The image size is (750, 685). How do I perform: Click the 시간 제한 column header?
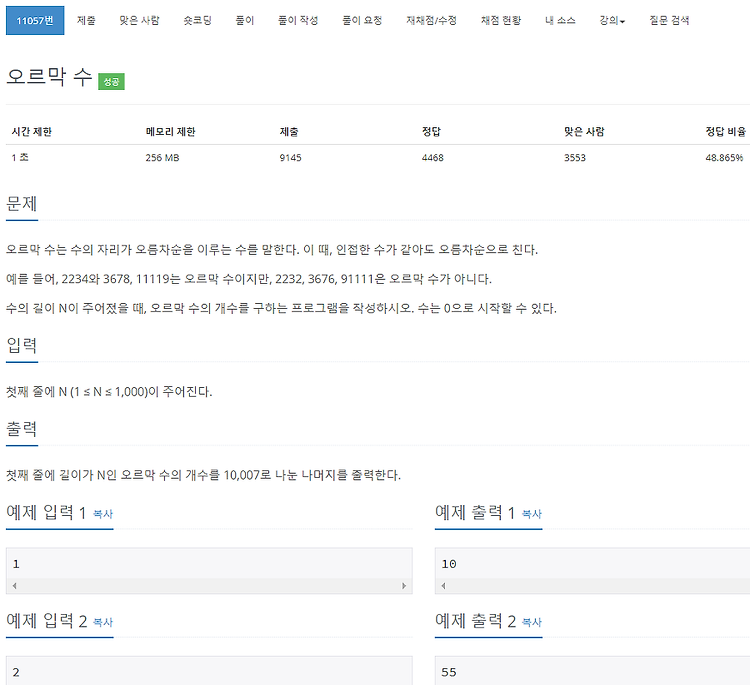(x=32, y=132)
